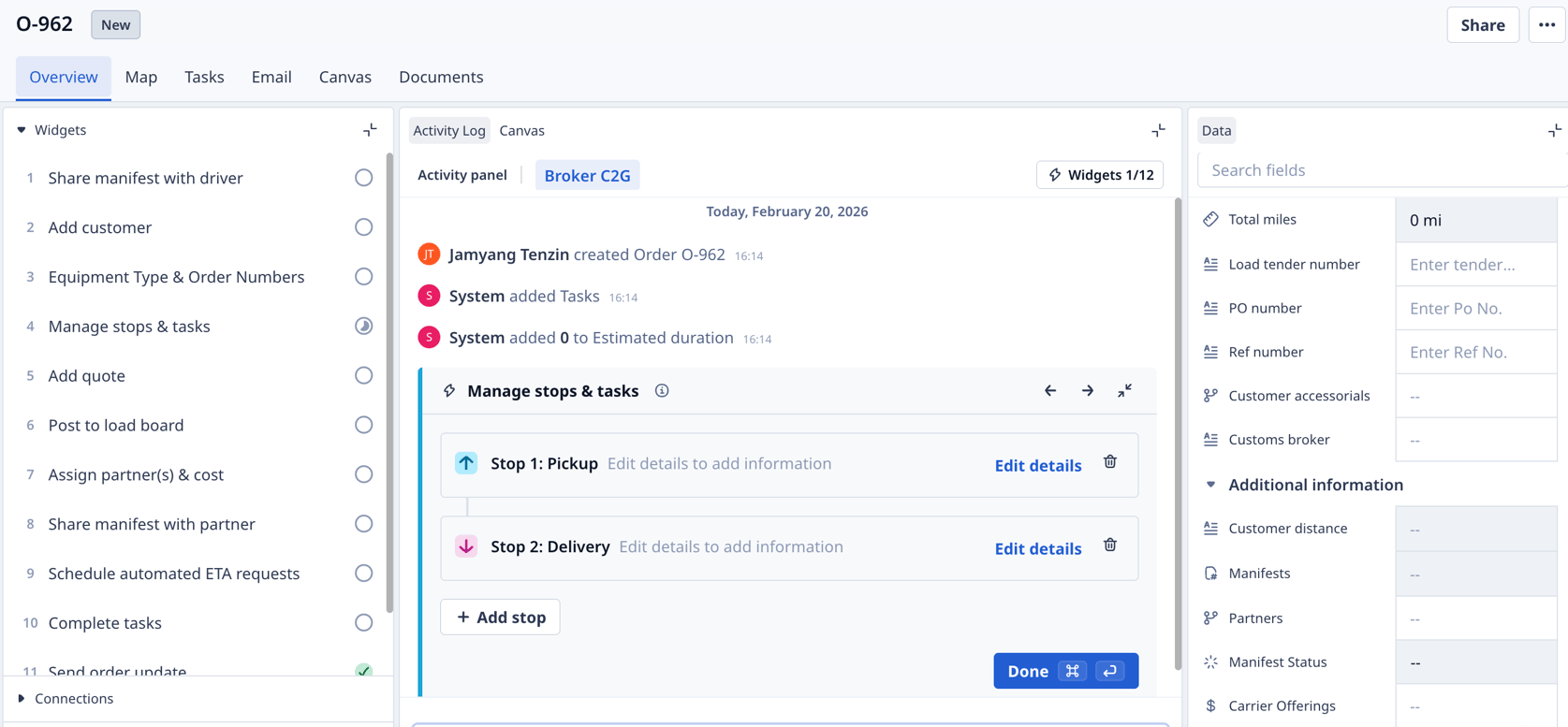Click the Activity log vertical scrollbar

click(x=1178, y=433)
